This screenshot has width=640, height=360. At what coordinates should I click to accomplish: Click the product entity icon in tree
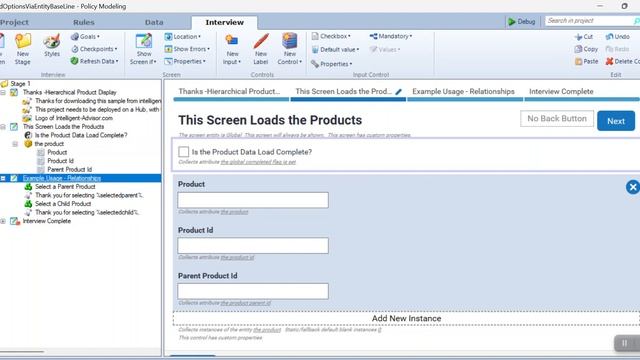point(28,144)
